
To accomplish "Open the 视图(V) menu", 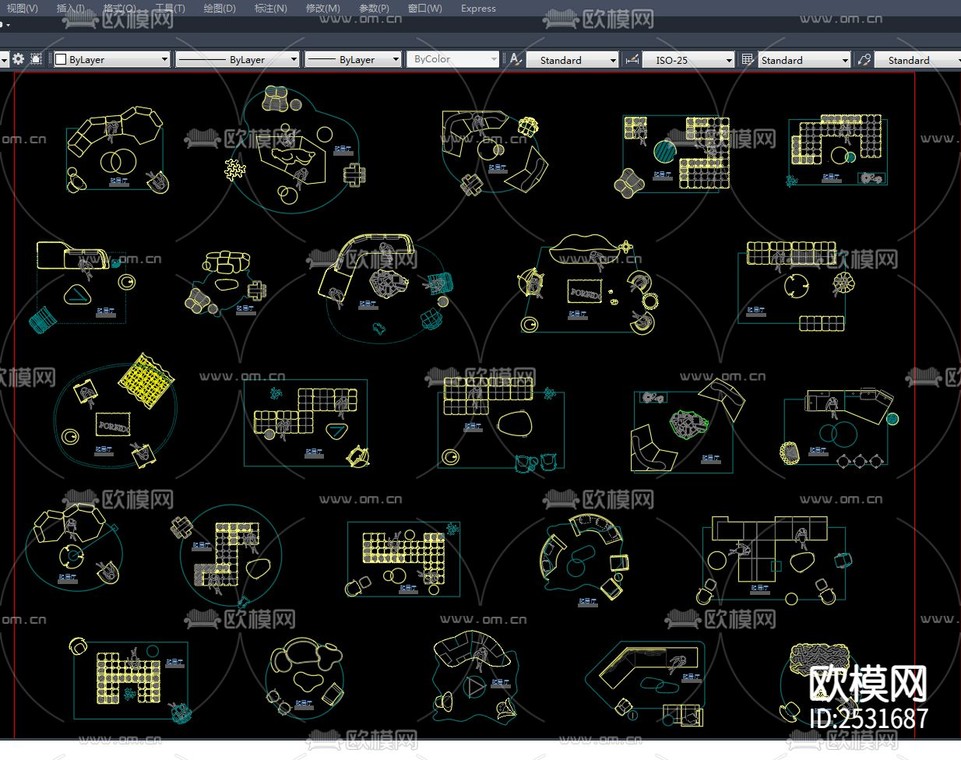I will point(22,8).
